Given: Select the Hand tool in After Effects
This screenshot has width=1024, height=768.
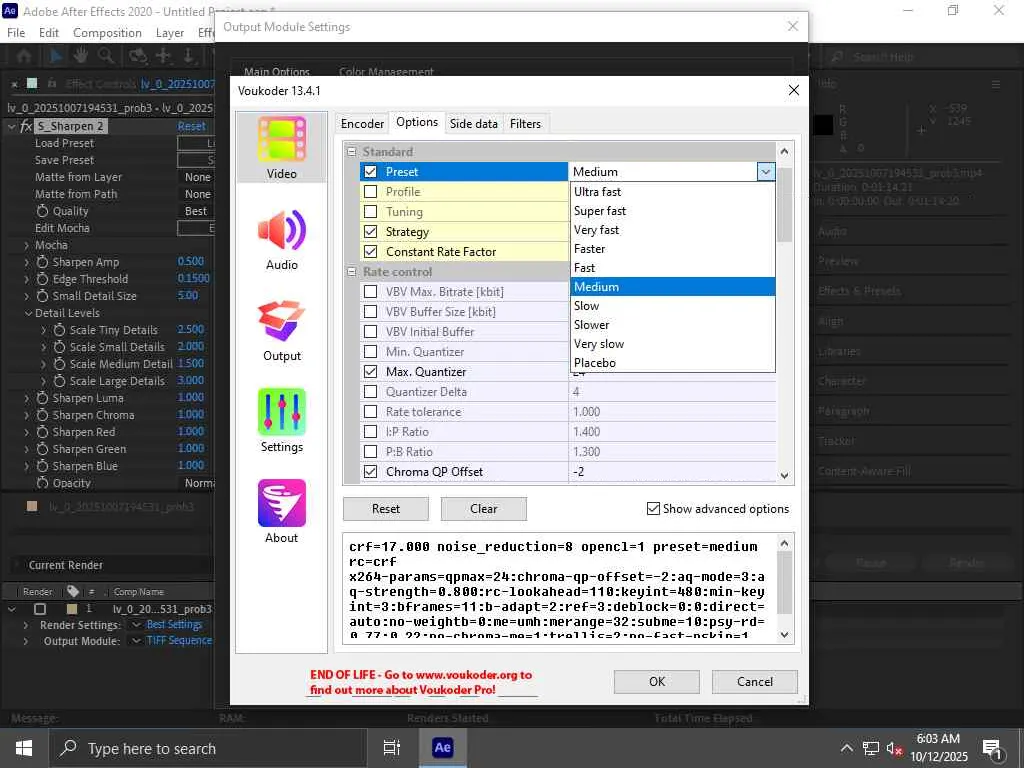Looking at the screenshot, I should [x=80, y=56].
